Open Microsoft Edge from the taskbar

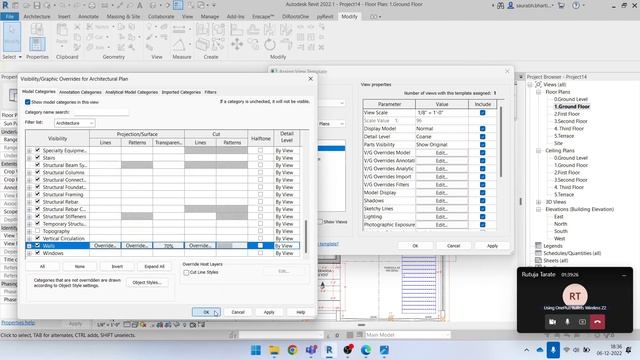(x=366, y=350)
